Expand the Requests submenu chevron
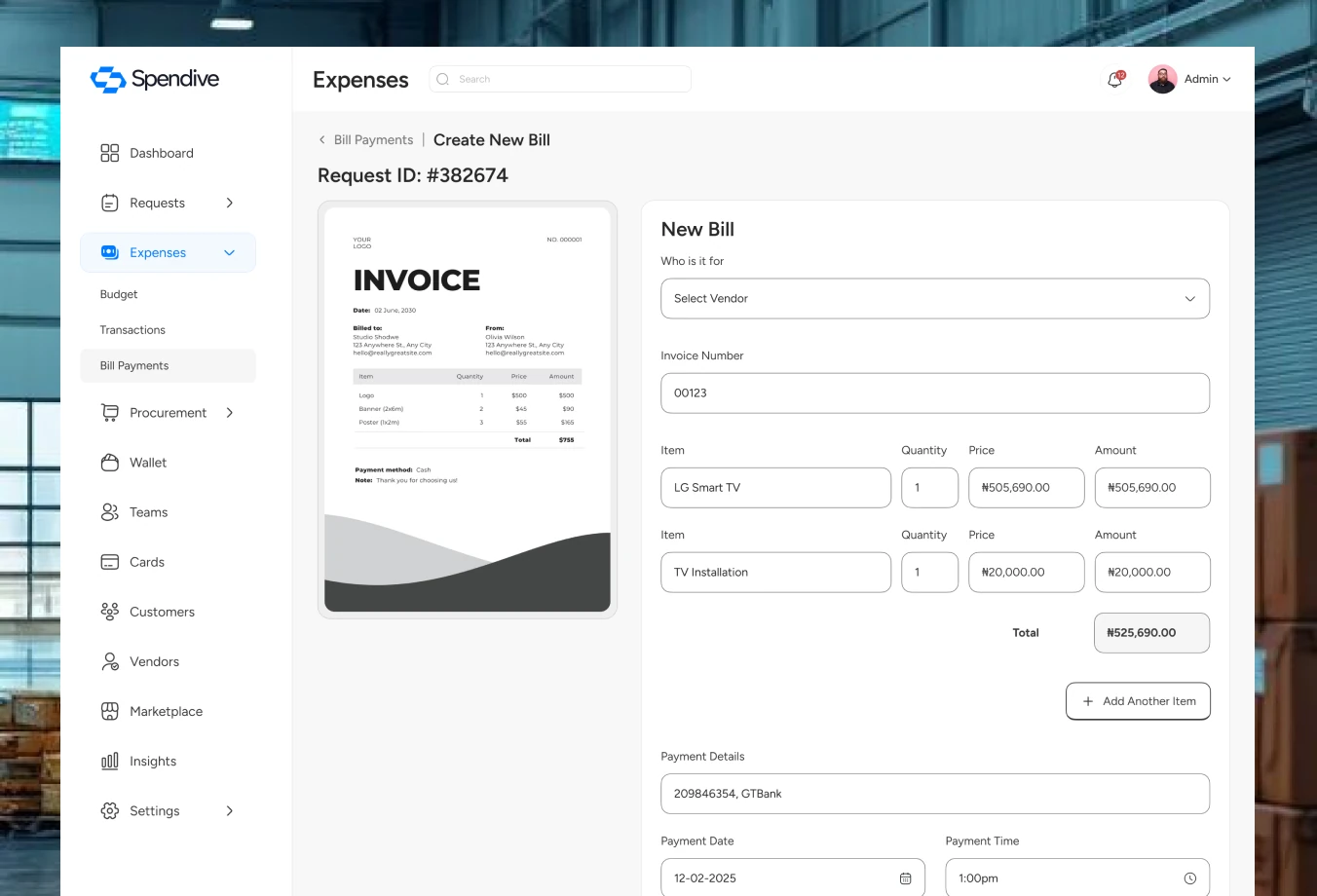Image resolution: width=1317 pixels, height=896 pixels. click(230, 203)
